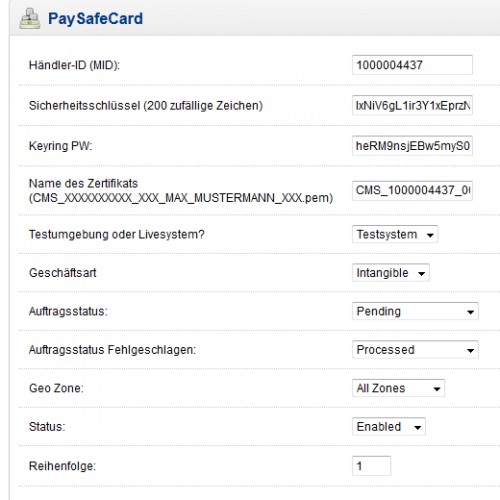Click the arrow beside Intangible
Image resolution: width=500 pixels, height=500 pixels.
(x=422, y=274)
